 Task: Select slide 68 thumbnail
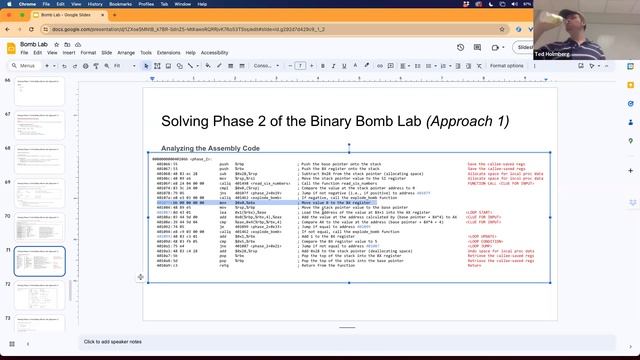pos(39,159)
